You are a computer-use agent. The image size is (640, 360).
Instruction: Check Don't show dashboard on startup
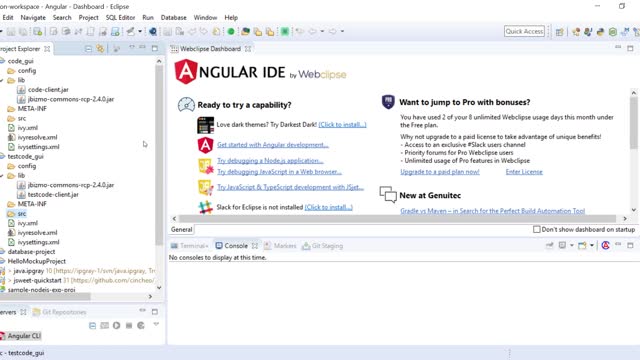click(537, 229)
